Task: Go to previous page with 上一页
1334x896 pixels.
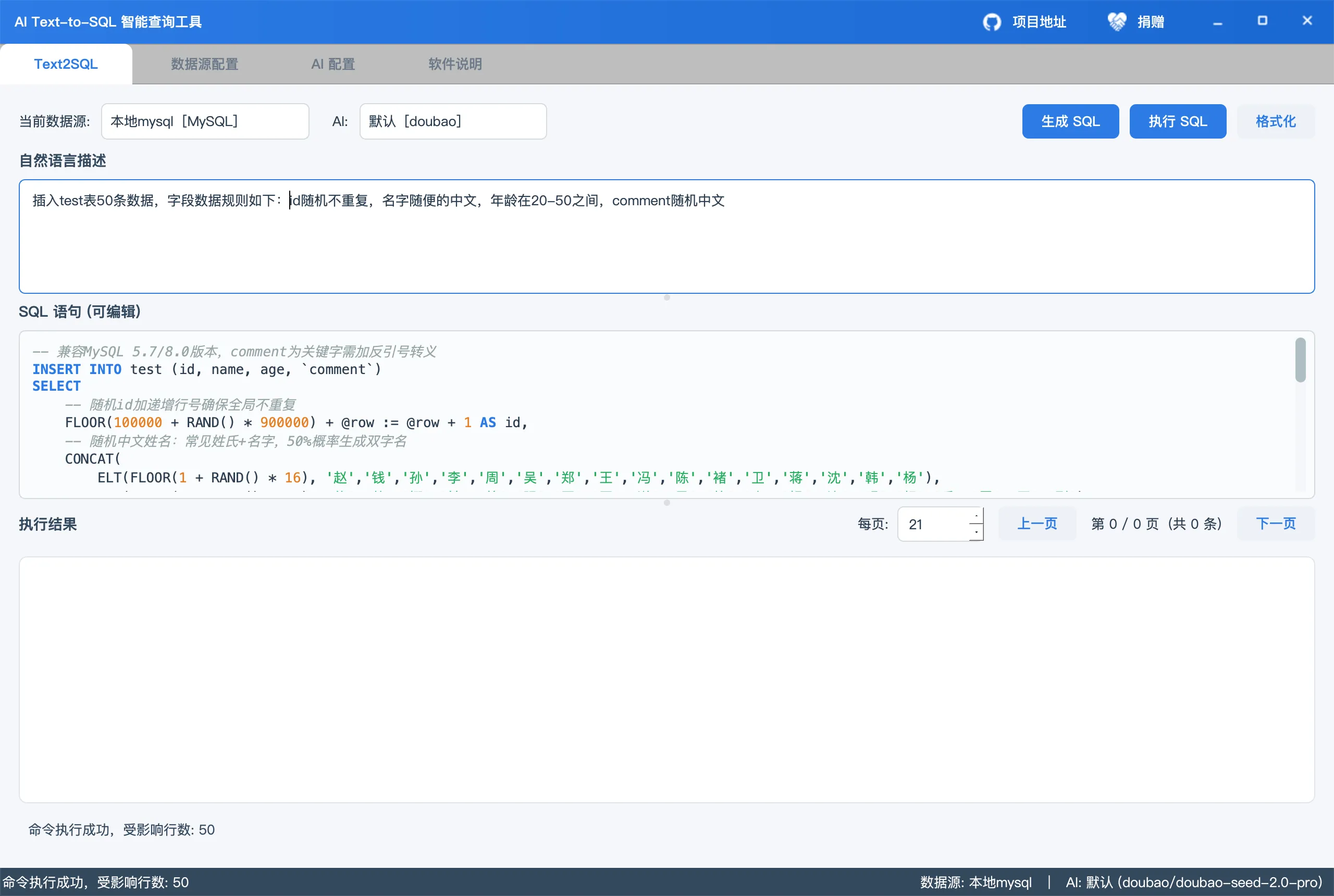Action: (x=1037, y=524)
